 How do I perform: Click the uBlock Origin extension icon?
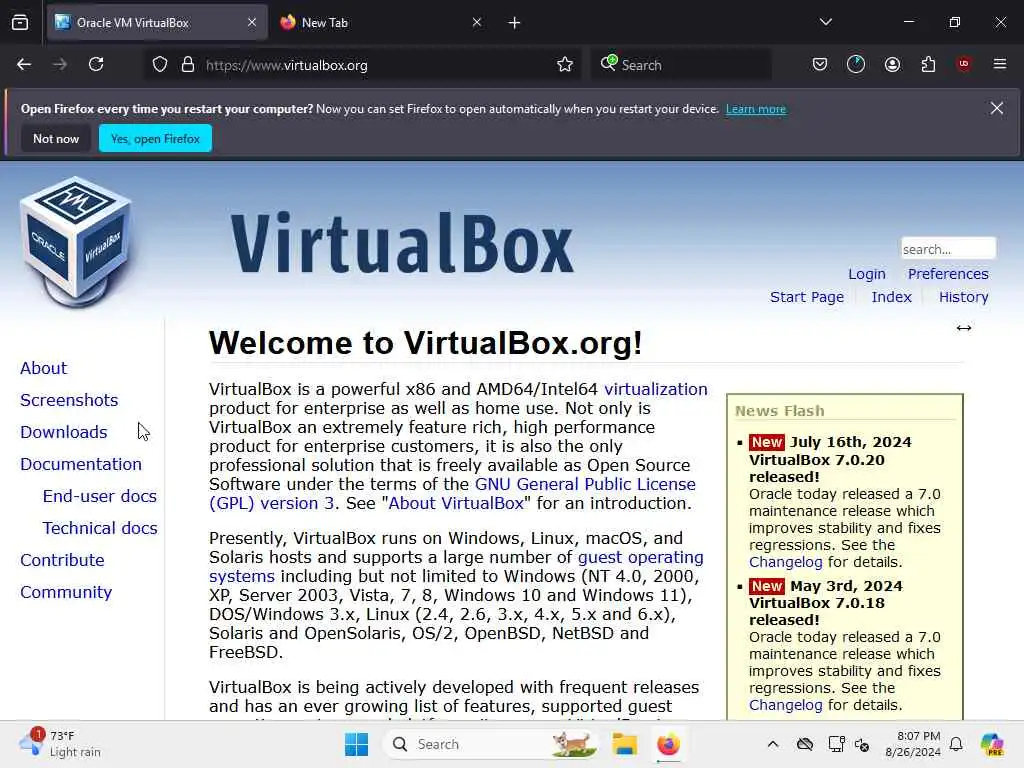point(964,64)
